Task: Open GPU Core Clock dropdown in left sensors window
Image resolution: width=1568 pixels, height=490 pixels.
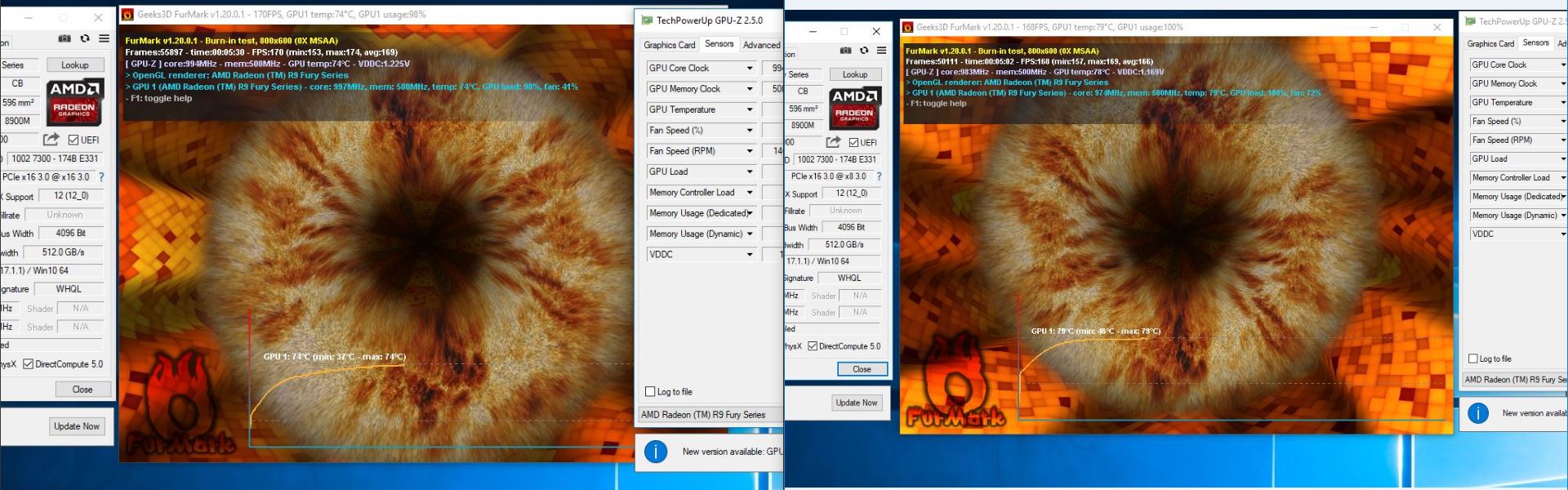Action: (x=702, y=68)
